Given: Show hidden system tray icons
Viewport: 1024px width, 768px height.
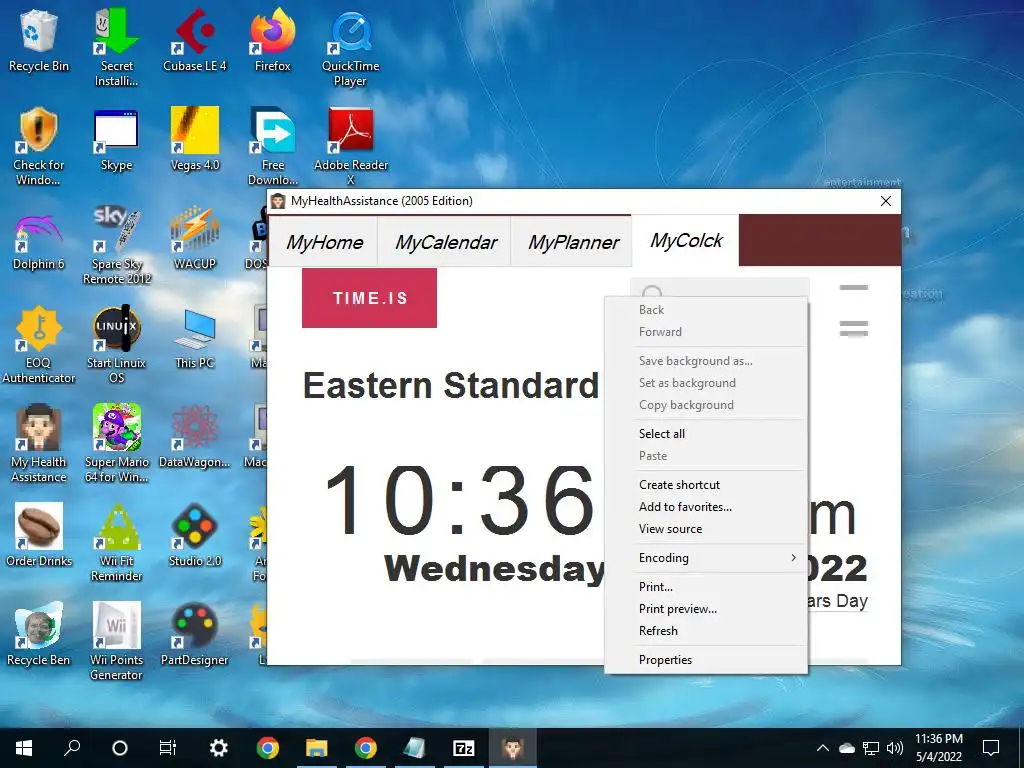Looking at the screenshot, I should click(x=823, y=748).
